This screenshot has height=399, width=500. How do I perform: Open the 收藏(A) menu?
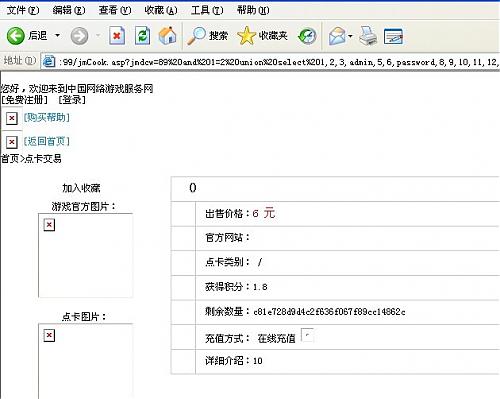click(161, 10)
